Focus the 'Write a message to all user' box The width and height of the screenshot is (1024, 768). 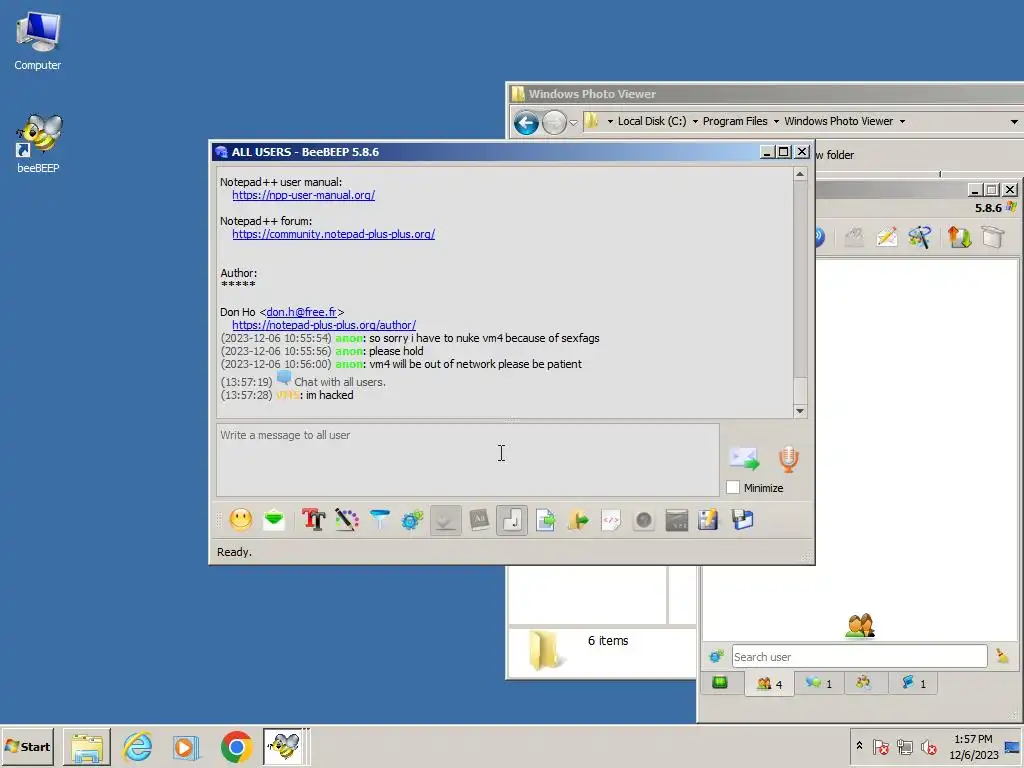point(468,460)
